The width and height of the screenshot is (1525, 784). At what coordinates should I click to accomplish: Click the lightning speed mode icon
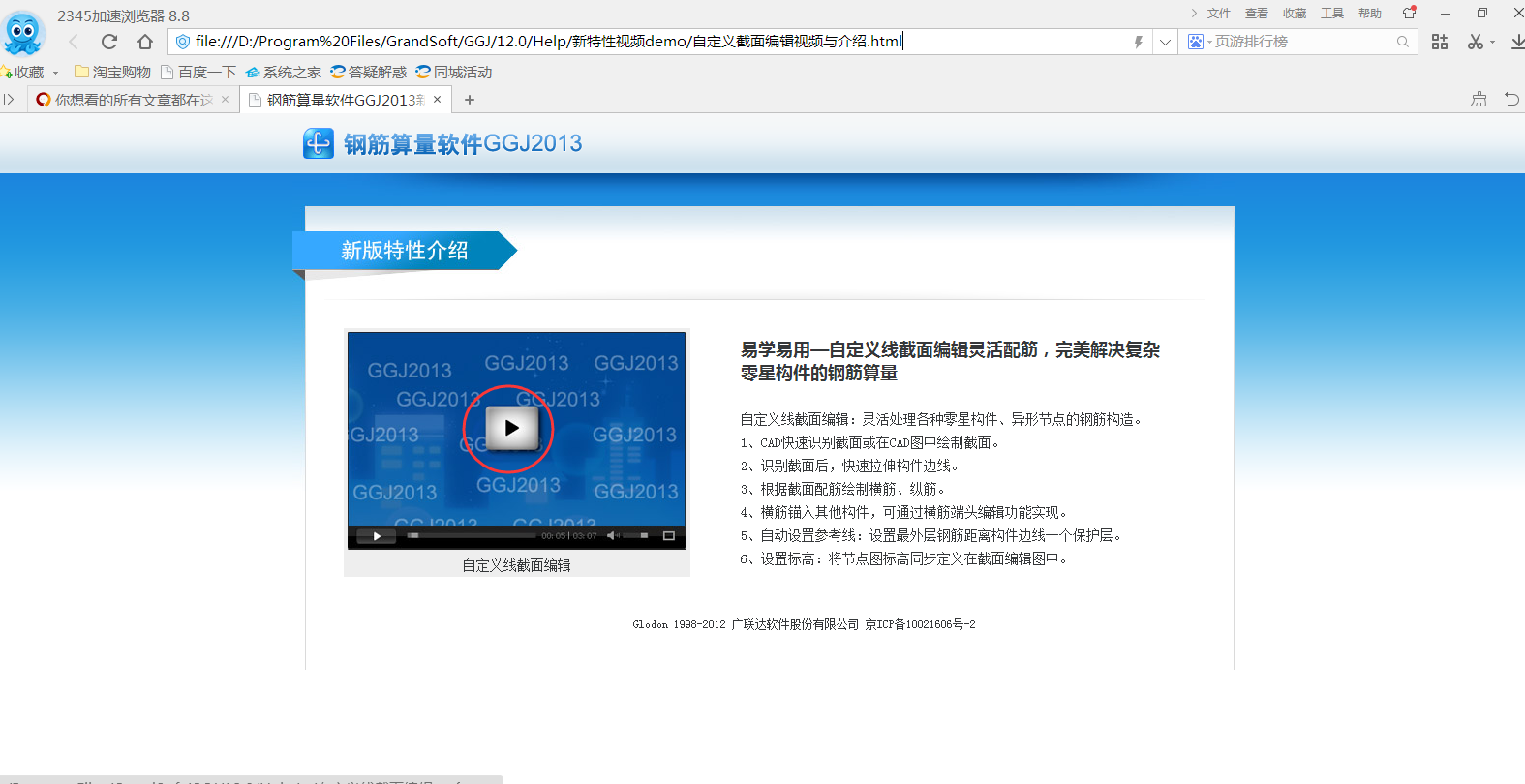click(1139, 42)
